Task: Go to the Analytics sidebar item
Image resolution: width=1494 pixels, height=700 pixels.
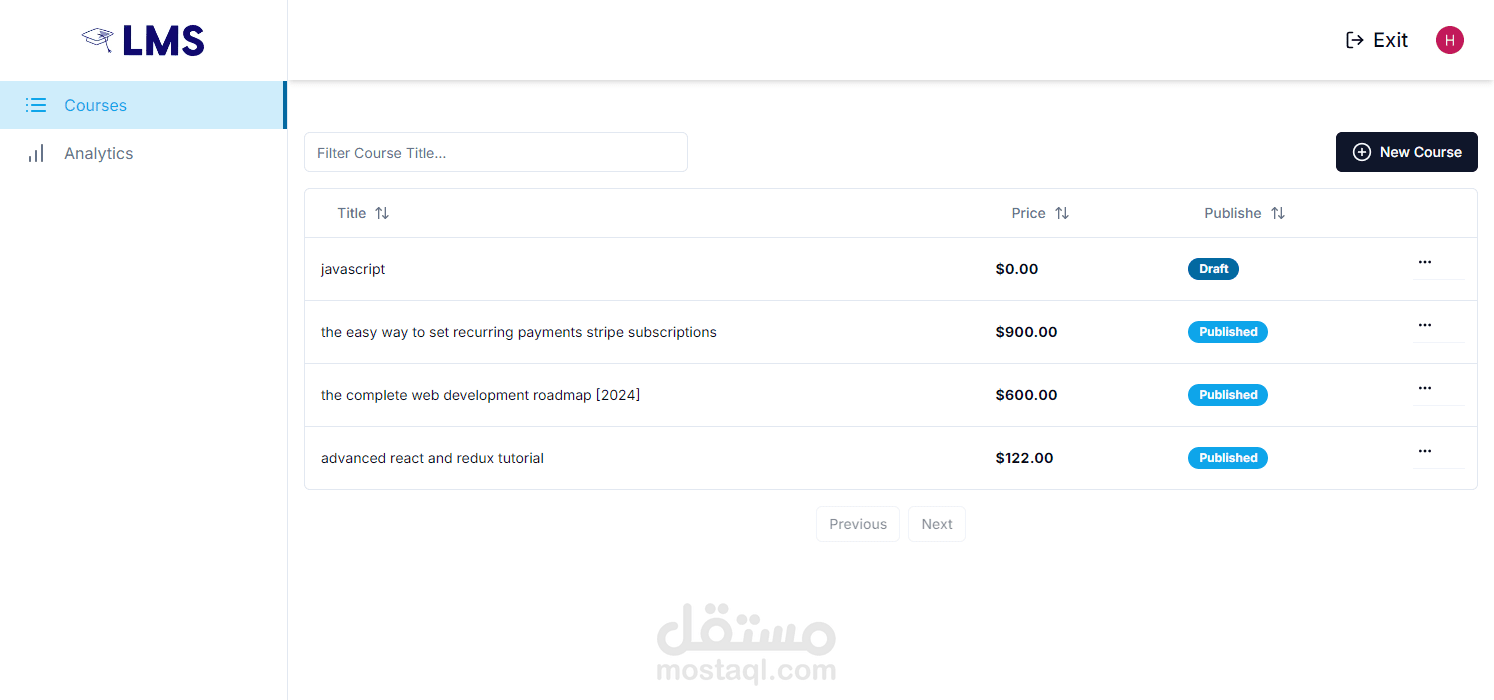Action: tap(143, 153)
